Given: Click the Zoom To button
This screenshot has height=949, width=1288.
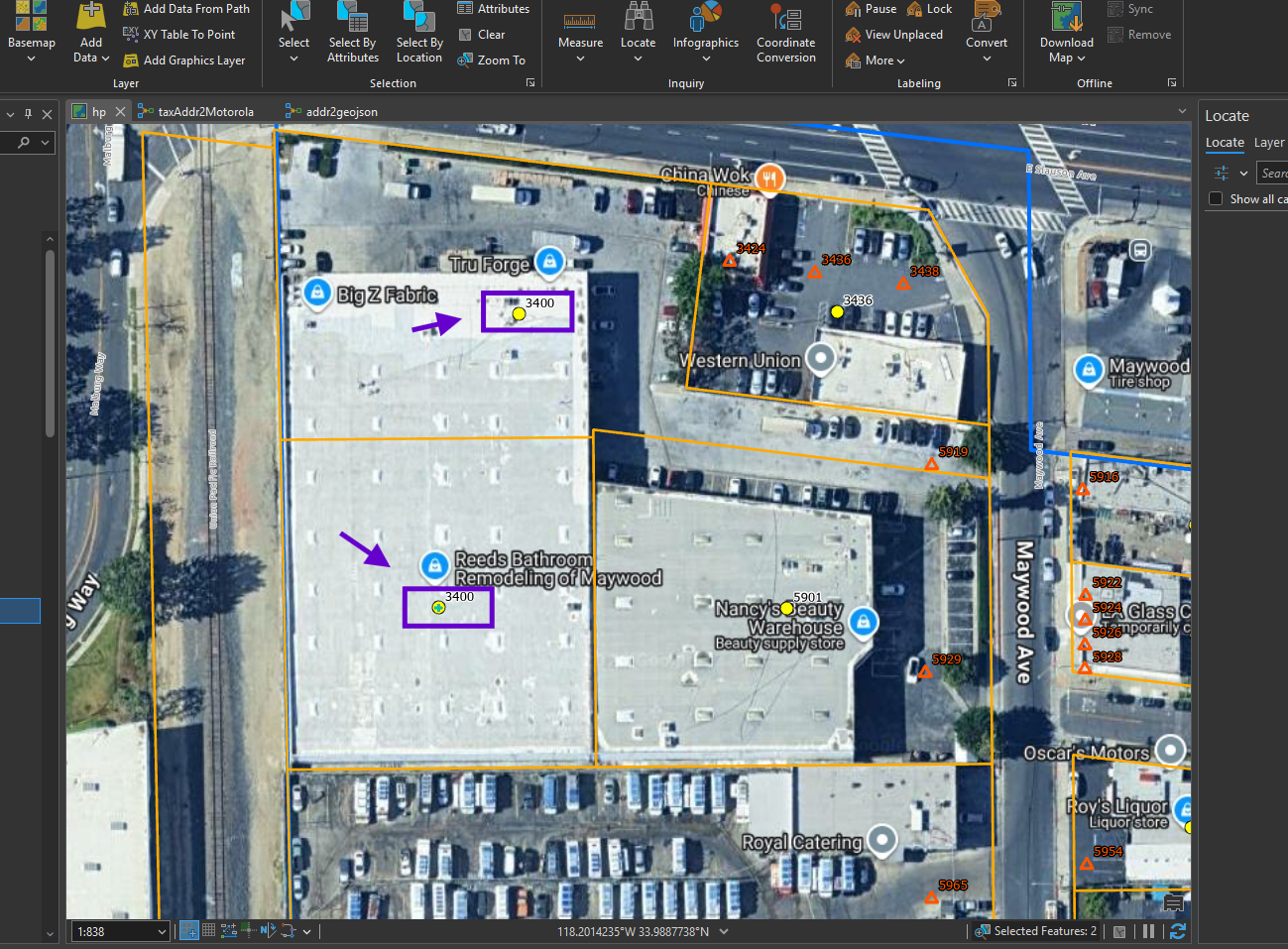Looking at the screenshot, I should 491,60.
